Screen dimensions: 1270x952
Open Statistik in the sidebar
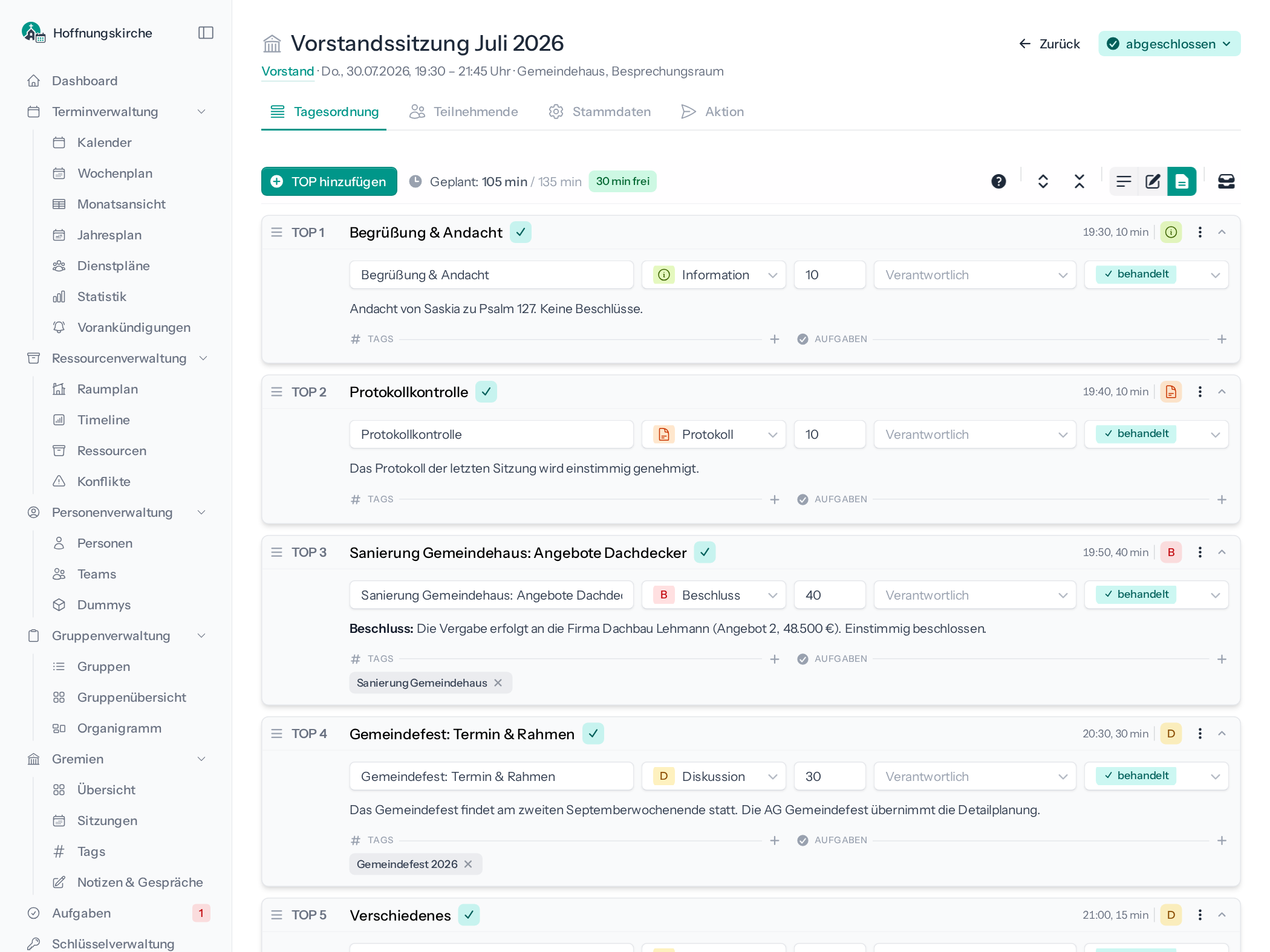[102, 297]
